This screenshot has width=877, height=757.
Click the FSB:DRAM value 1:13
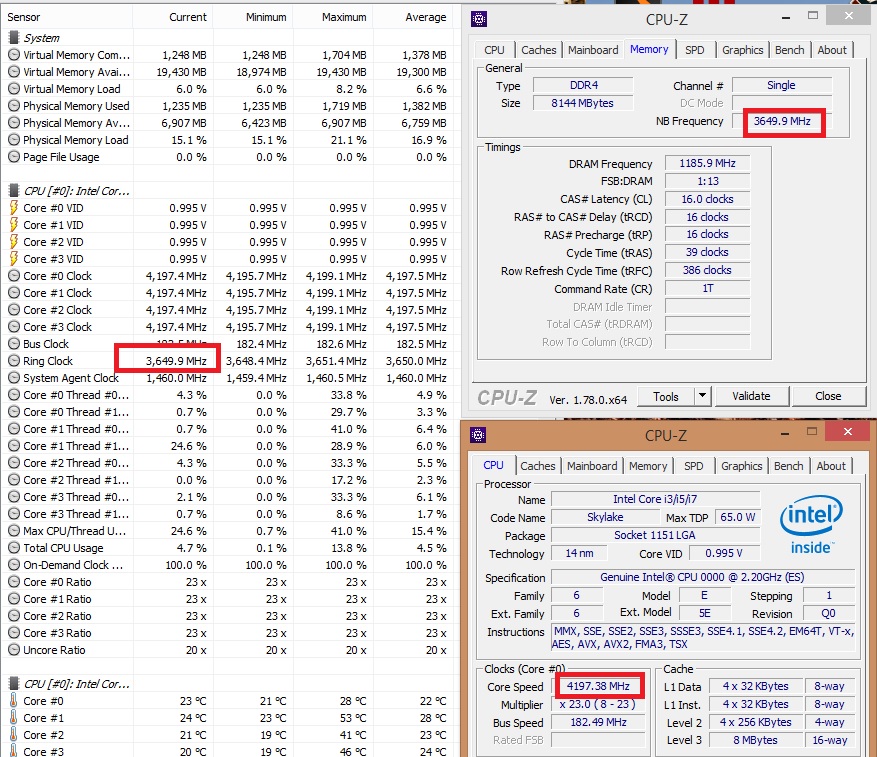click(707, 181)
